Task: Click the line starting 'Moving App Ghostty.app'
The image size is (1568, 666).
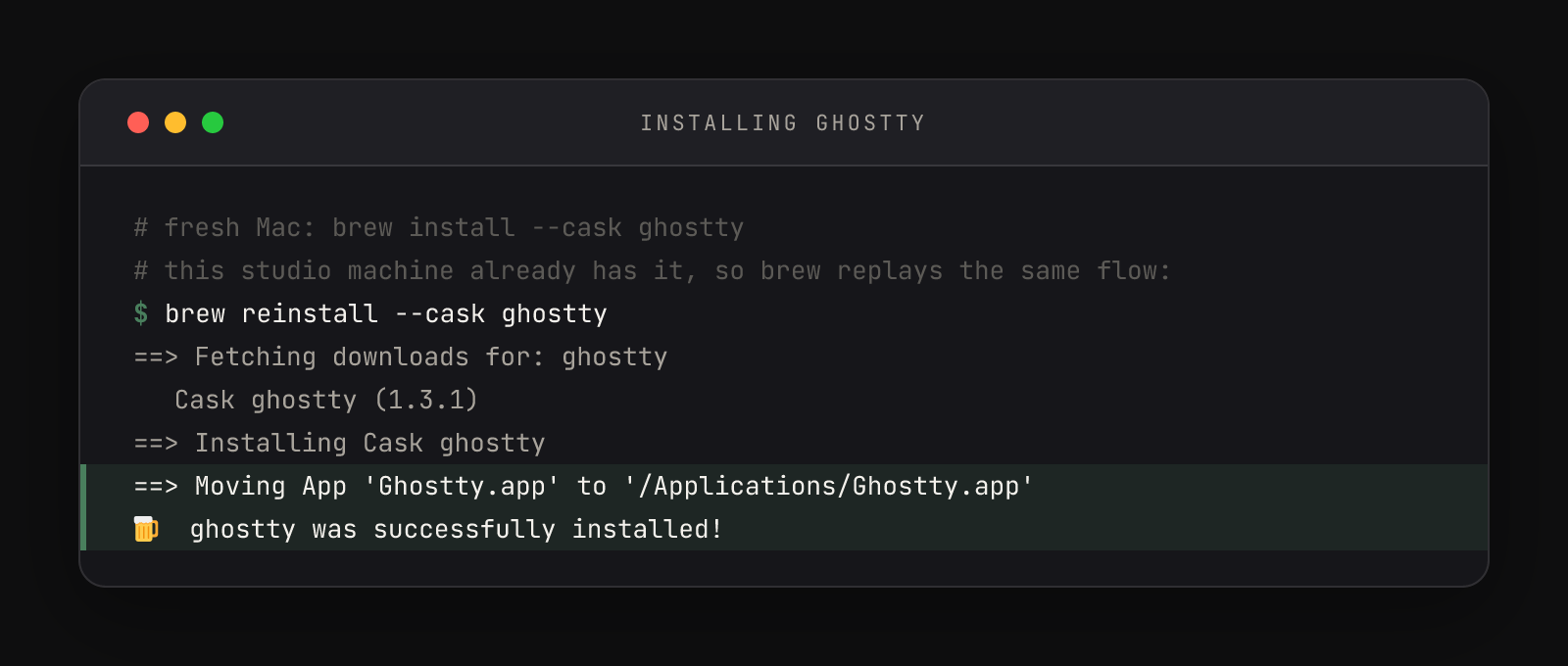Action: pos(584,486)
